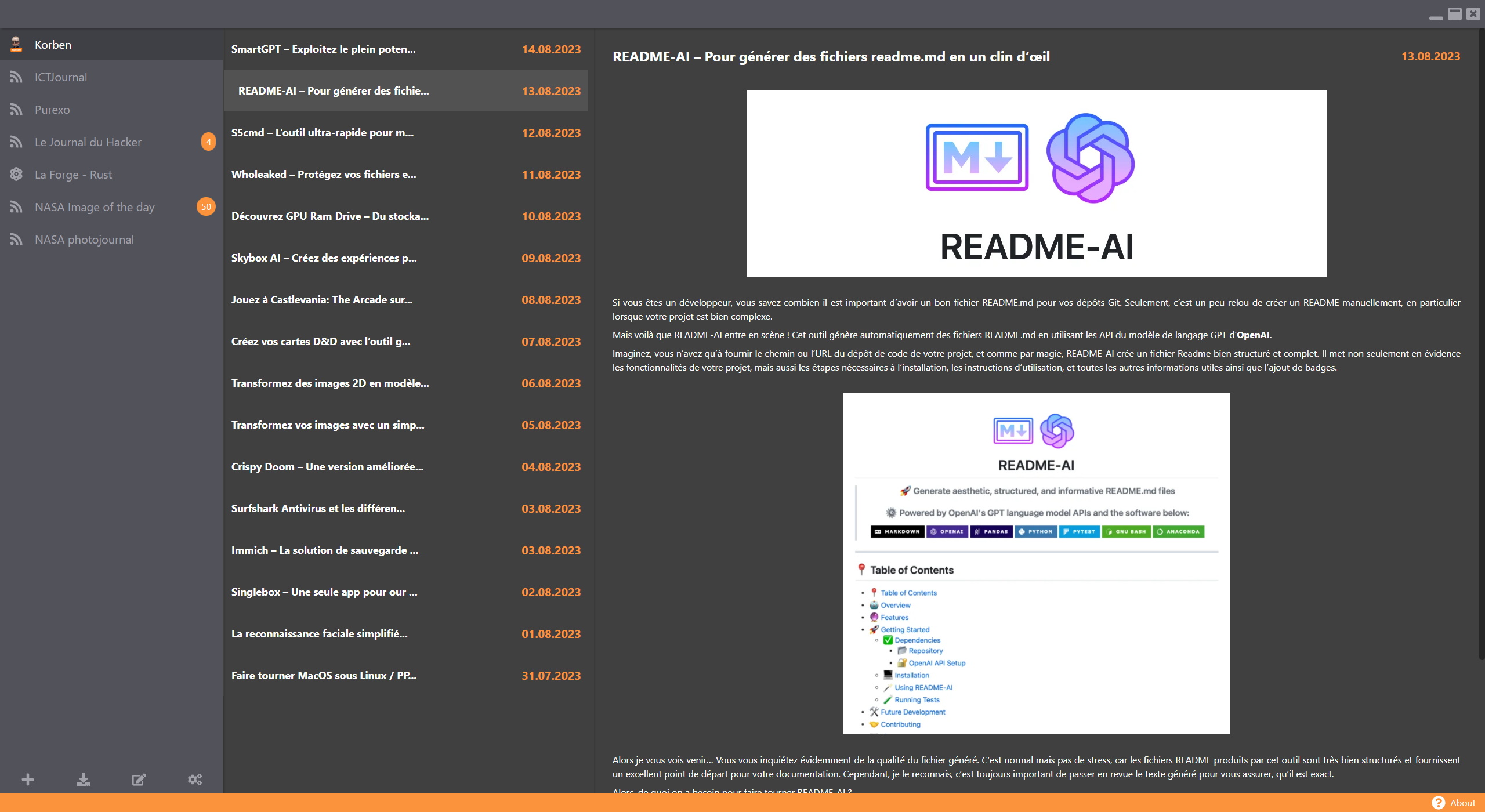The width and height of the screenshot is (1485, 812).
Task: Open Transformez des images 2D article
Action: (406, 383)
